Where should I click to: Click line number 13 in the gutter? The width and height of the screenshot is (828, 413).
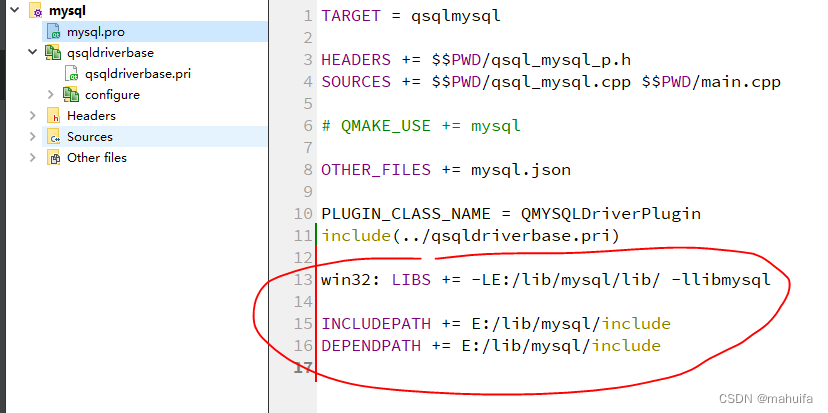(303, 279)
